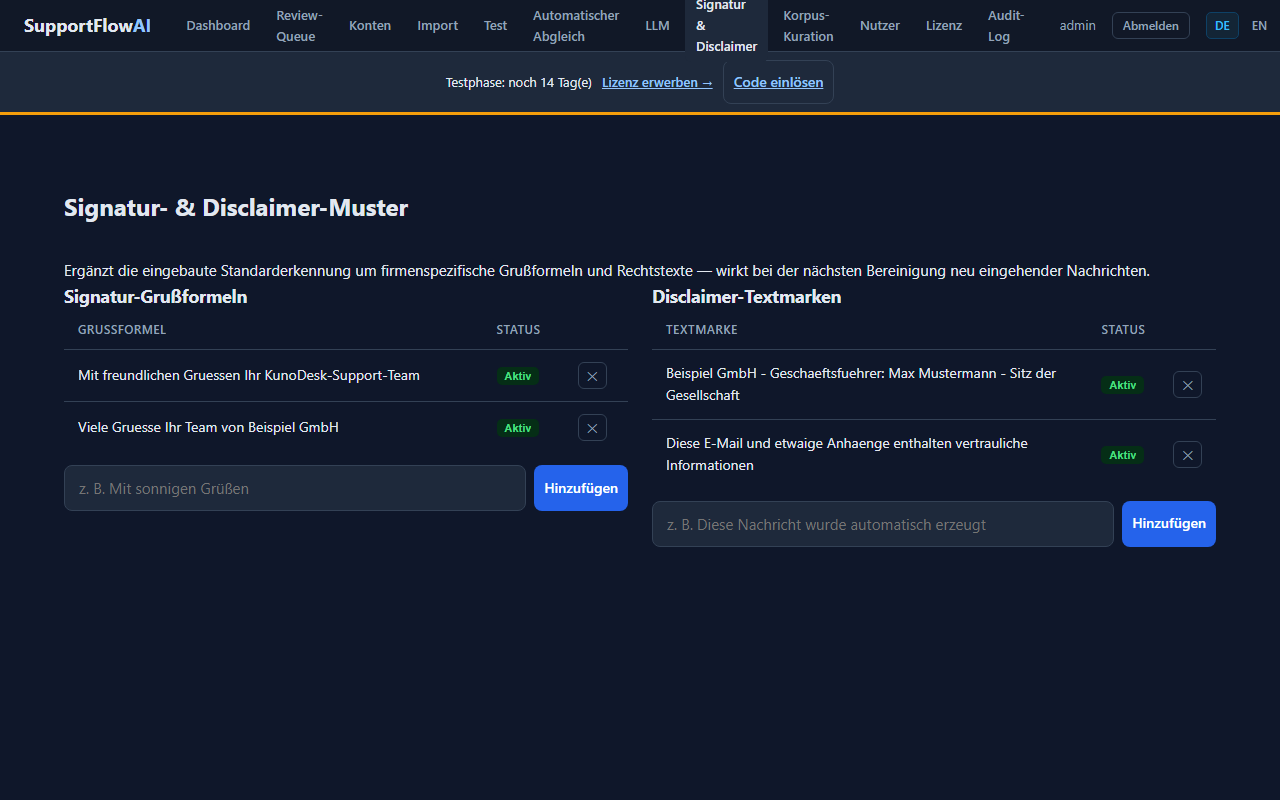This screenshot has height=800, width=1280.
Task: Delete the 'Viele Gruesse Ihr Team' greeting
Action: (592, 428)
